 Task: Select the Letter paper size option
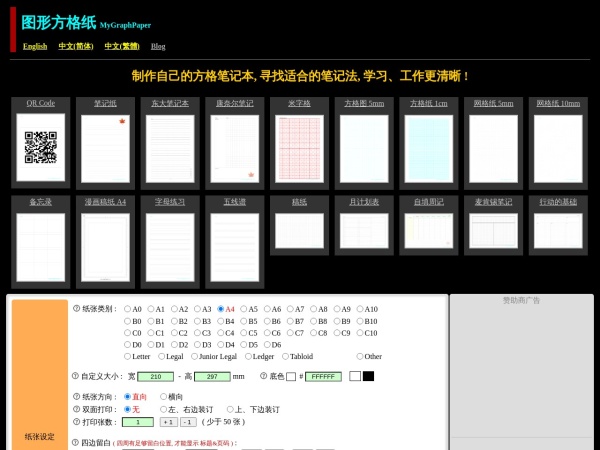128,356
